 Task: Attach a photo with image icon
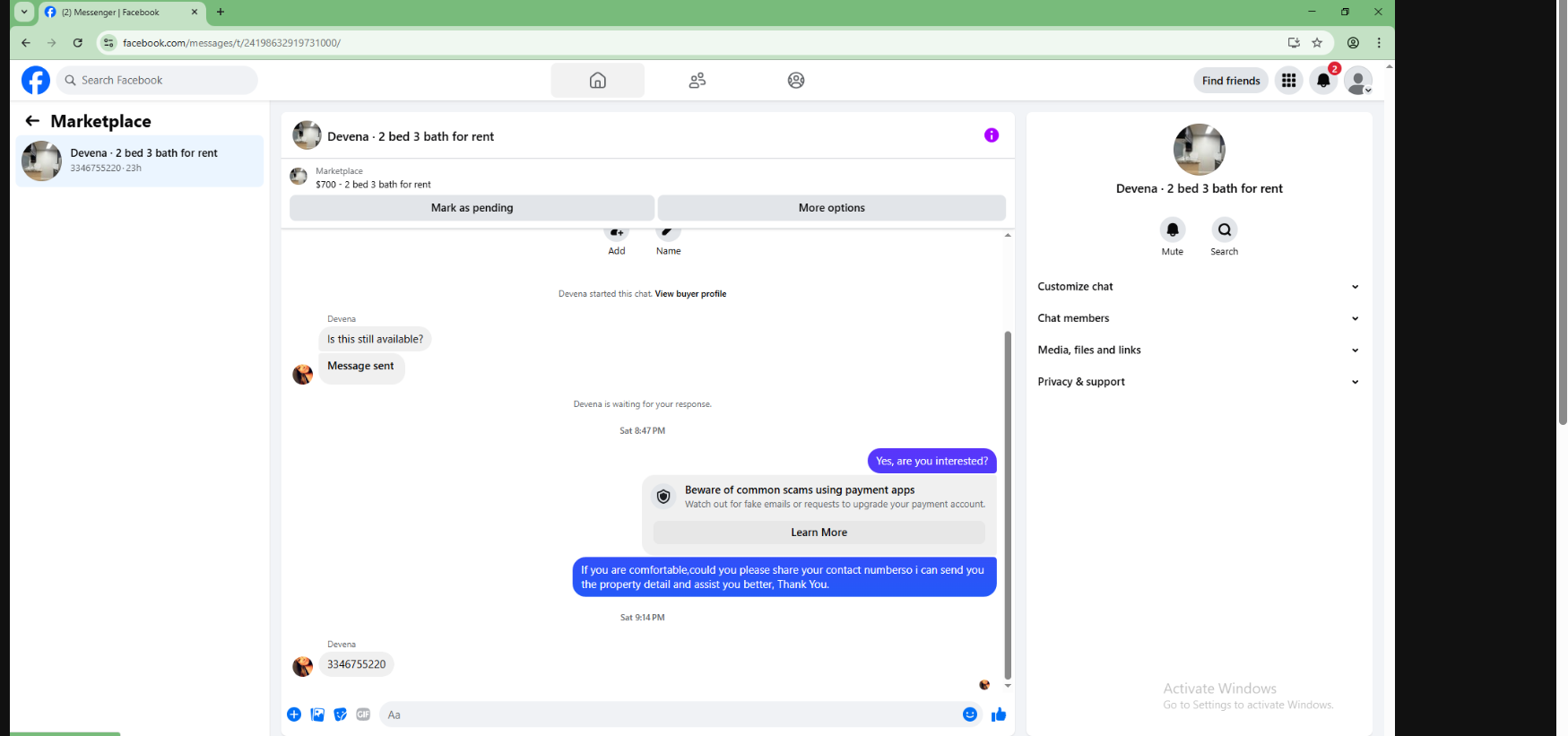(x=317, y=714)
